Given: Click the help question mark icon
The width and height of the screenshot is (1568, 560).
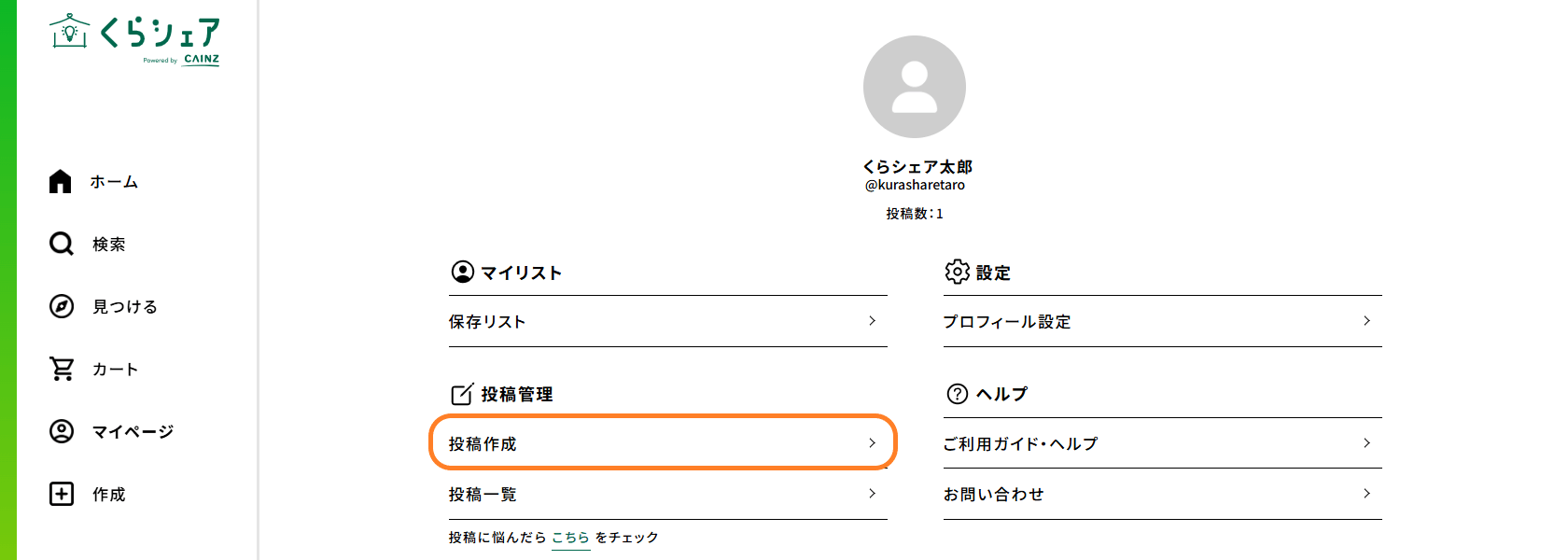Looking at the screenshot, I should tap(957, 394).
